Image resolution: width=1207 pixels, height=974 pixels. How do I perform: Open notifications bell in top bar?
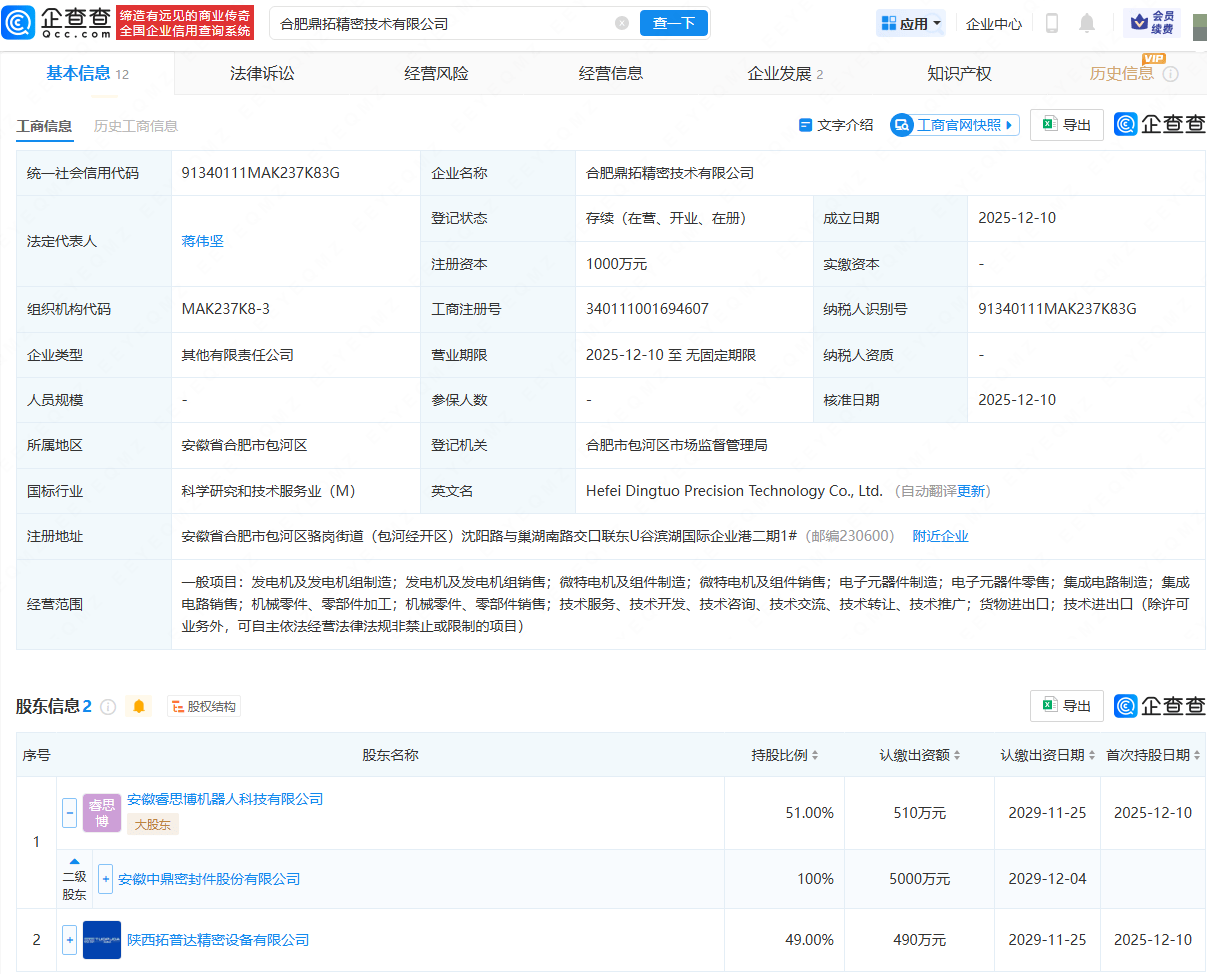1087,23
